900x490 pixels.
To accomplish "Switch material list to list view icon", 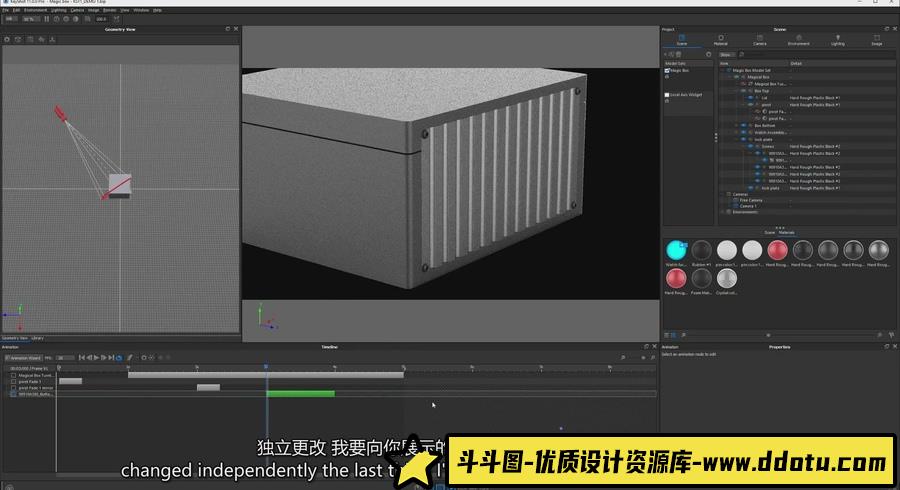I will click(667, 335).
